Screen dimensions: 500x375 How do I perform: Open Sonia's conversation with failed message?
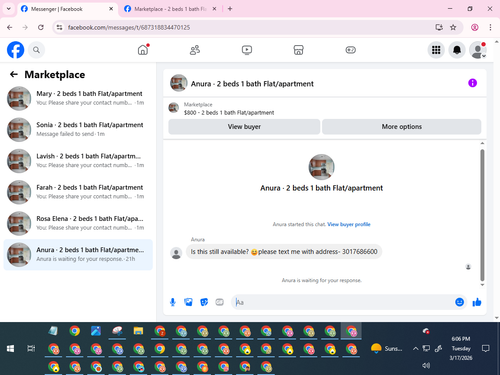pos(78,129)
